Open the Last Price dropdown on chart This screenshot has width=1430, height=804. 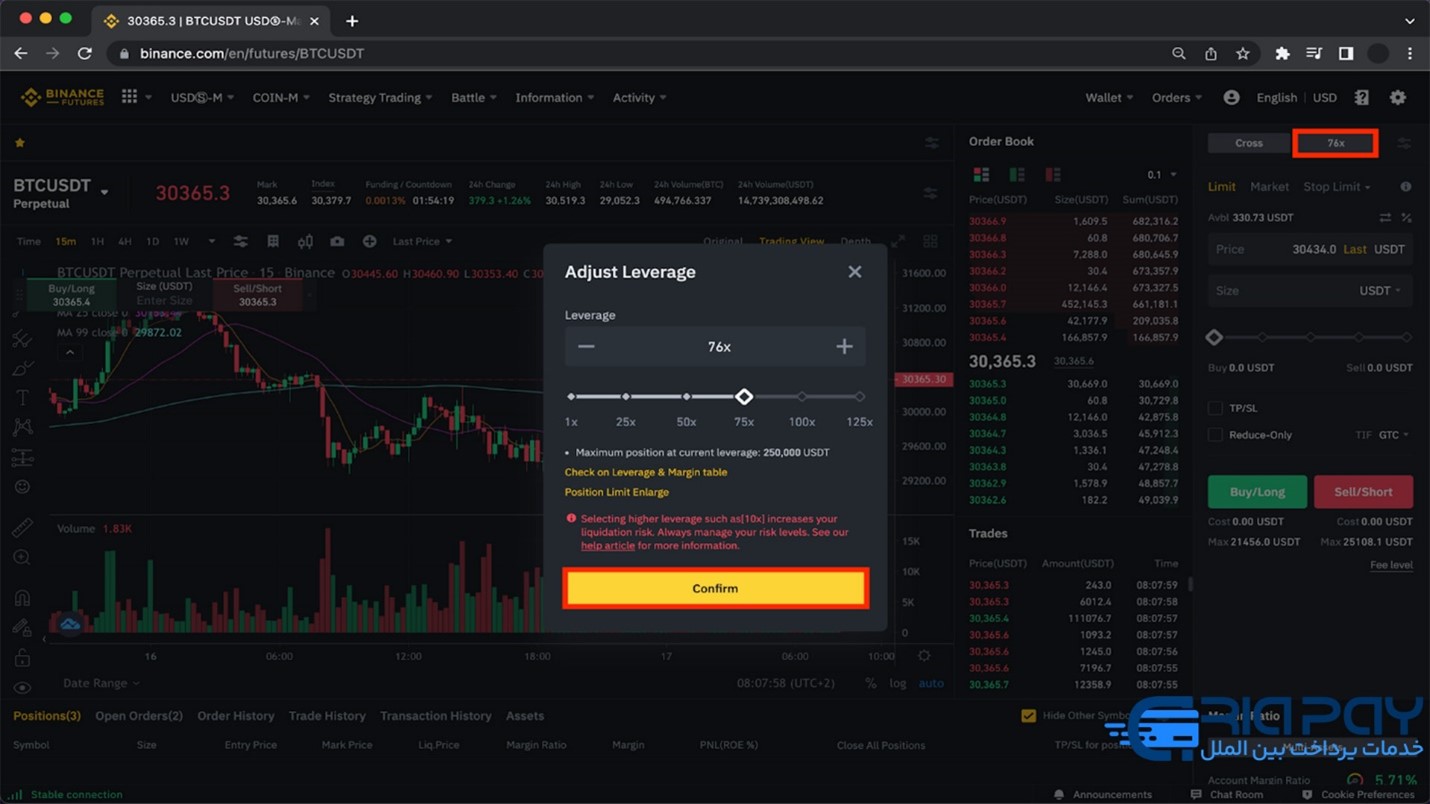click(x=422, y=241)
